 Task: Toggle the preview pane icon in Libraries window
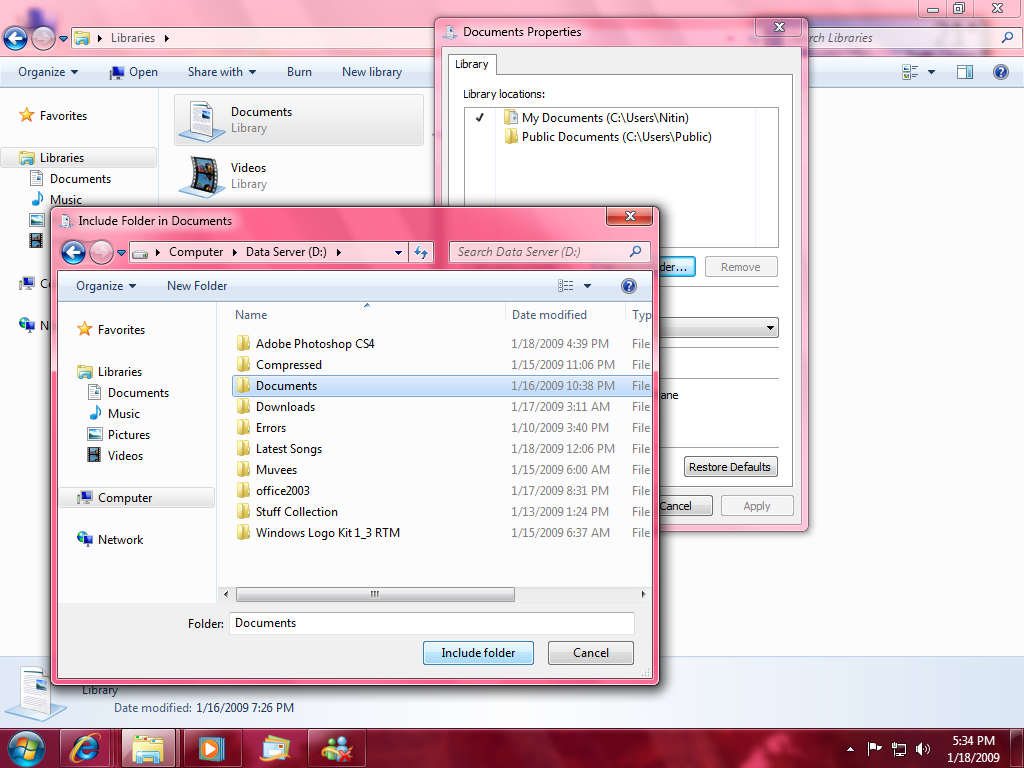pos(965,72)
